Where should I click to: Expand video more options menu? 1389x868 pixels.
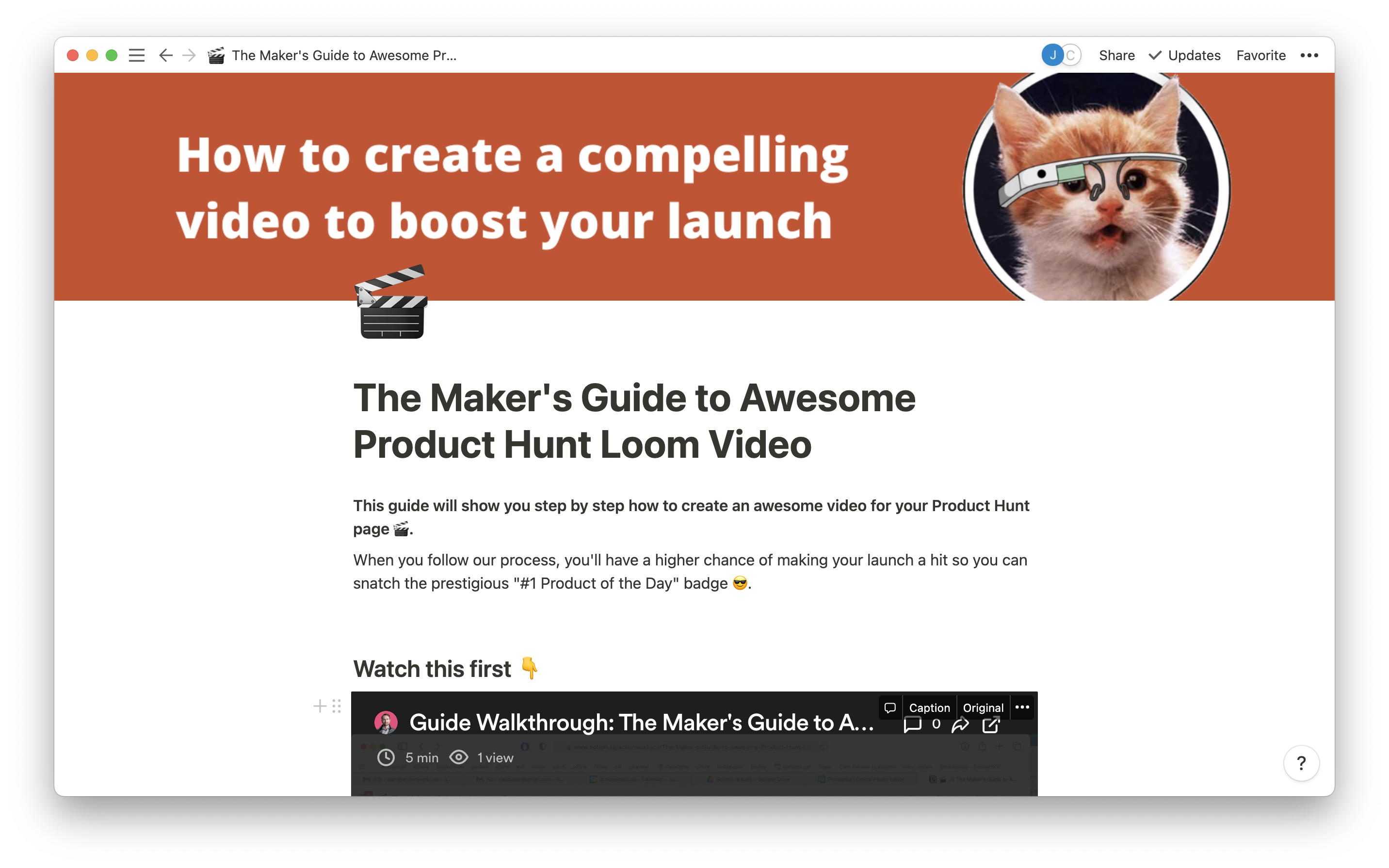click(x=1022, y=707)
